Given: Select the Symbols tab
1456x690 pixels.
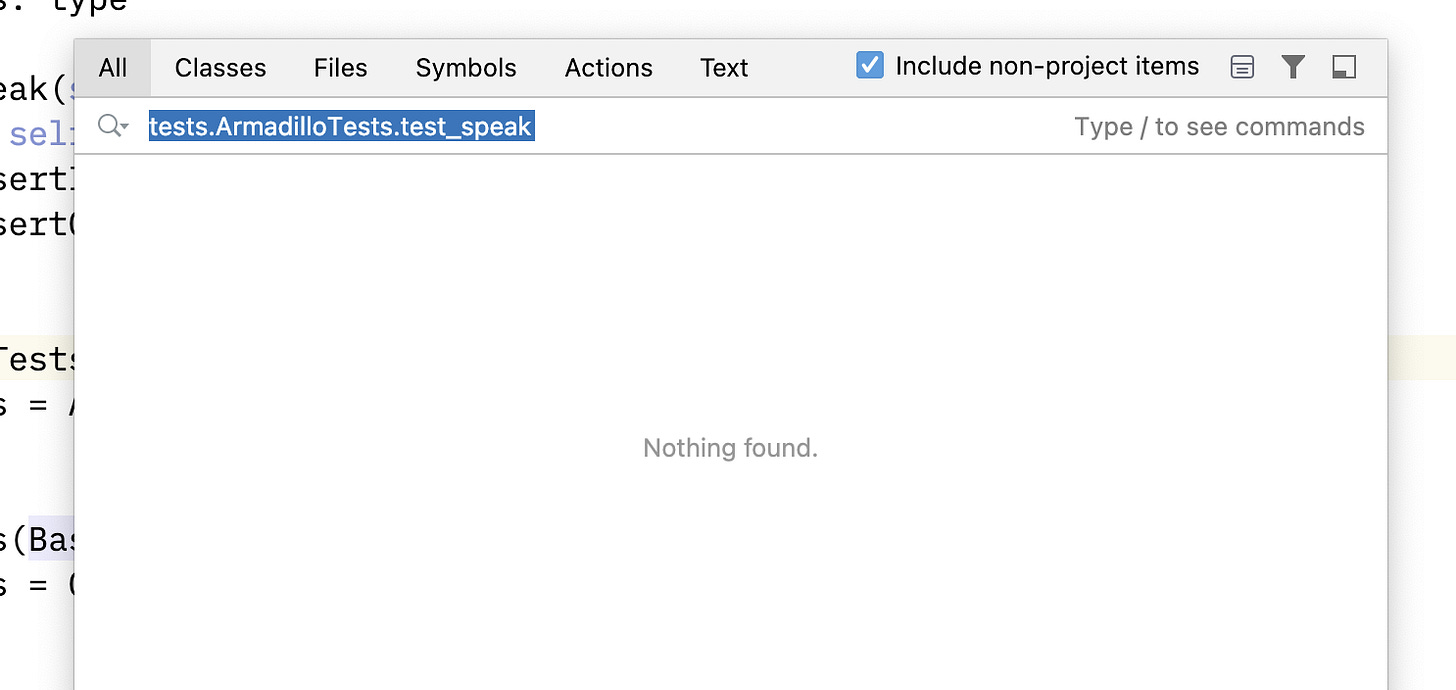Looking at the screenshot, I should click(x=465, y=67).
